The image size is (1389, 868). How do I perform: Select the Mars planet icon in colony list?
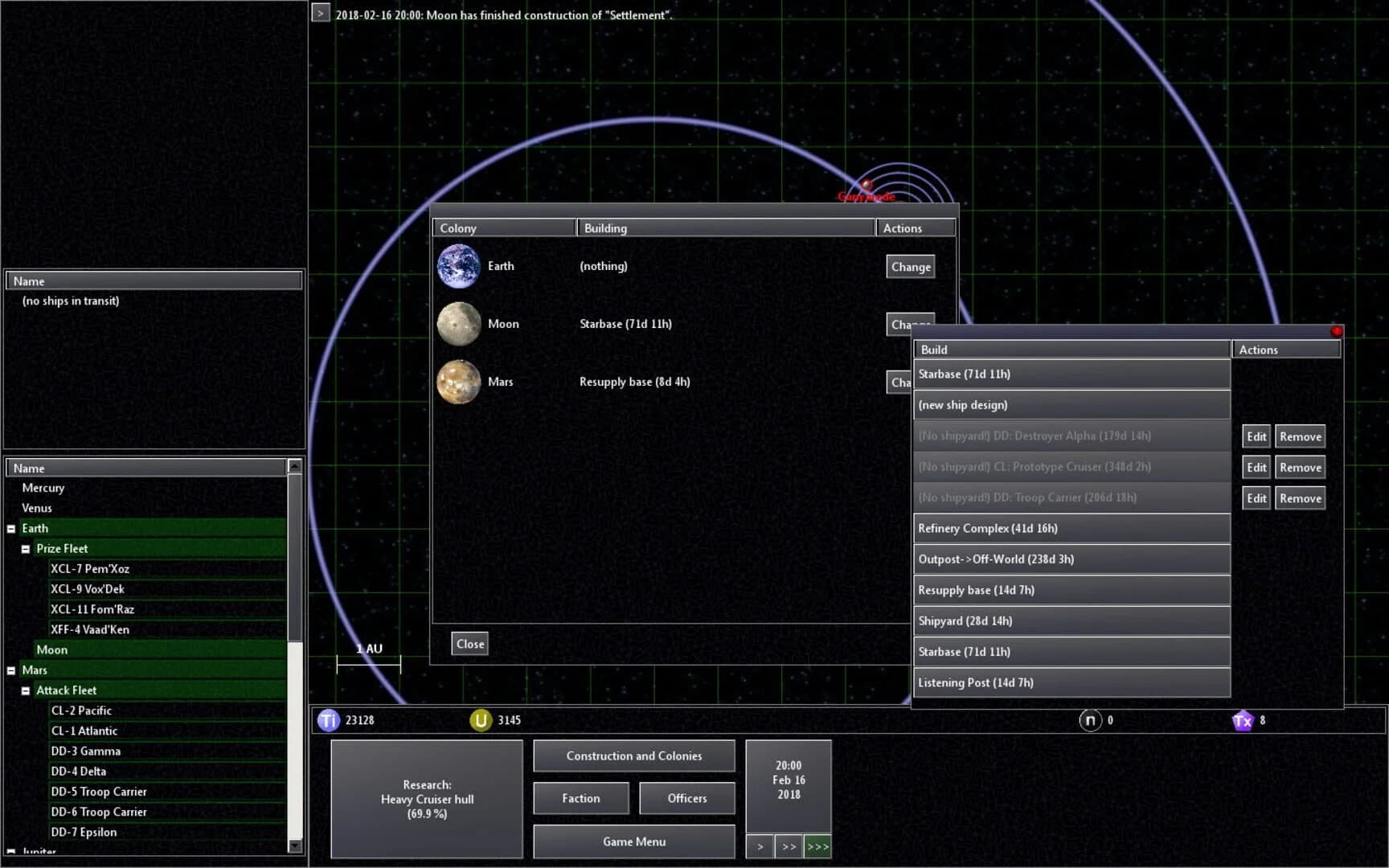[459, 382]
